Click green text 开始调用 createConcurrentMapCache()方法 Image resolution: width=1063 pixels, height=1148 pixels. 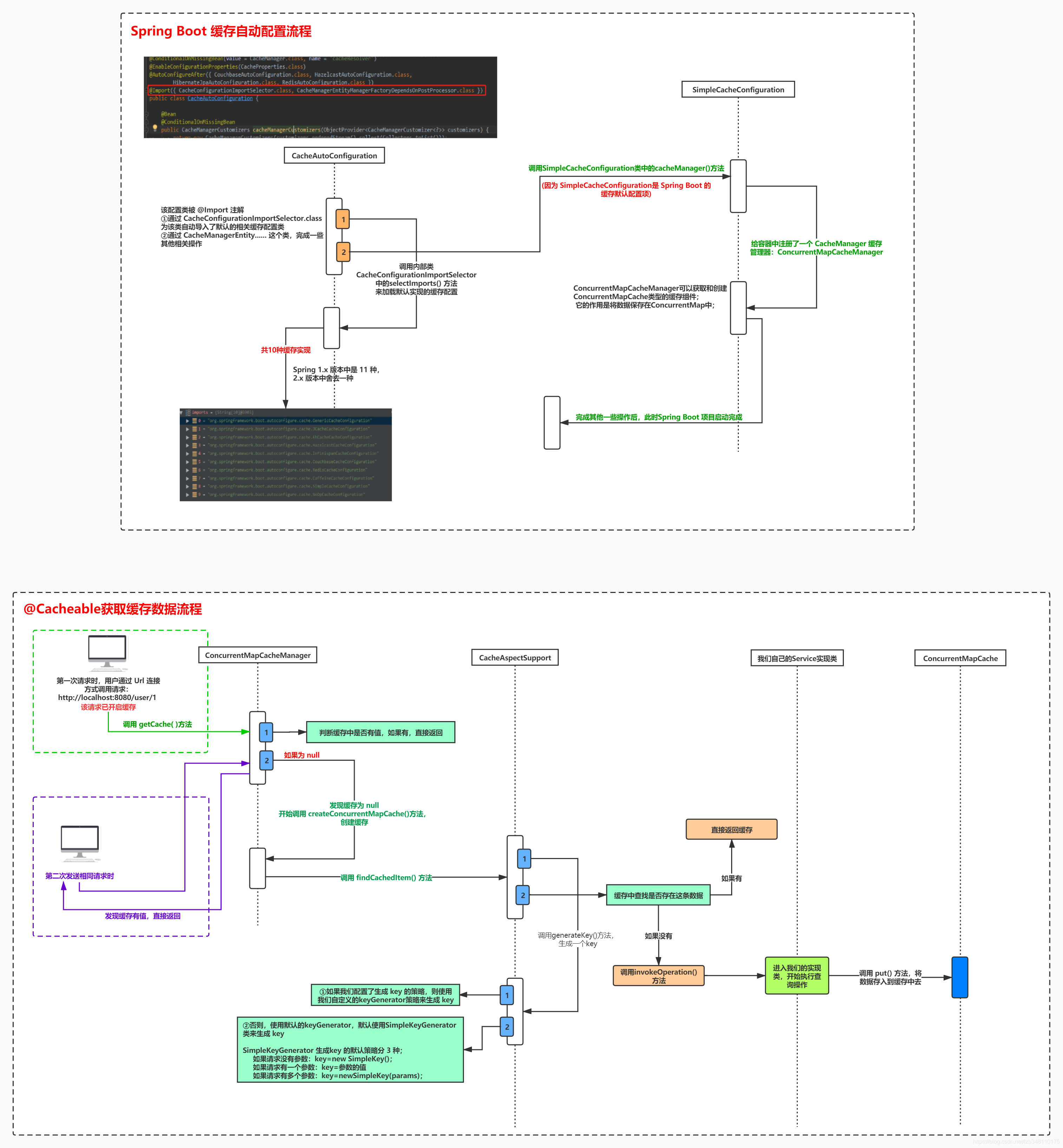pyautogui.click(x=353, y=813)
